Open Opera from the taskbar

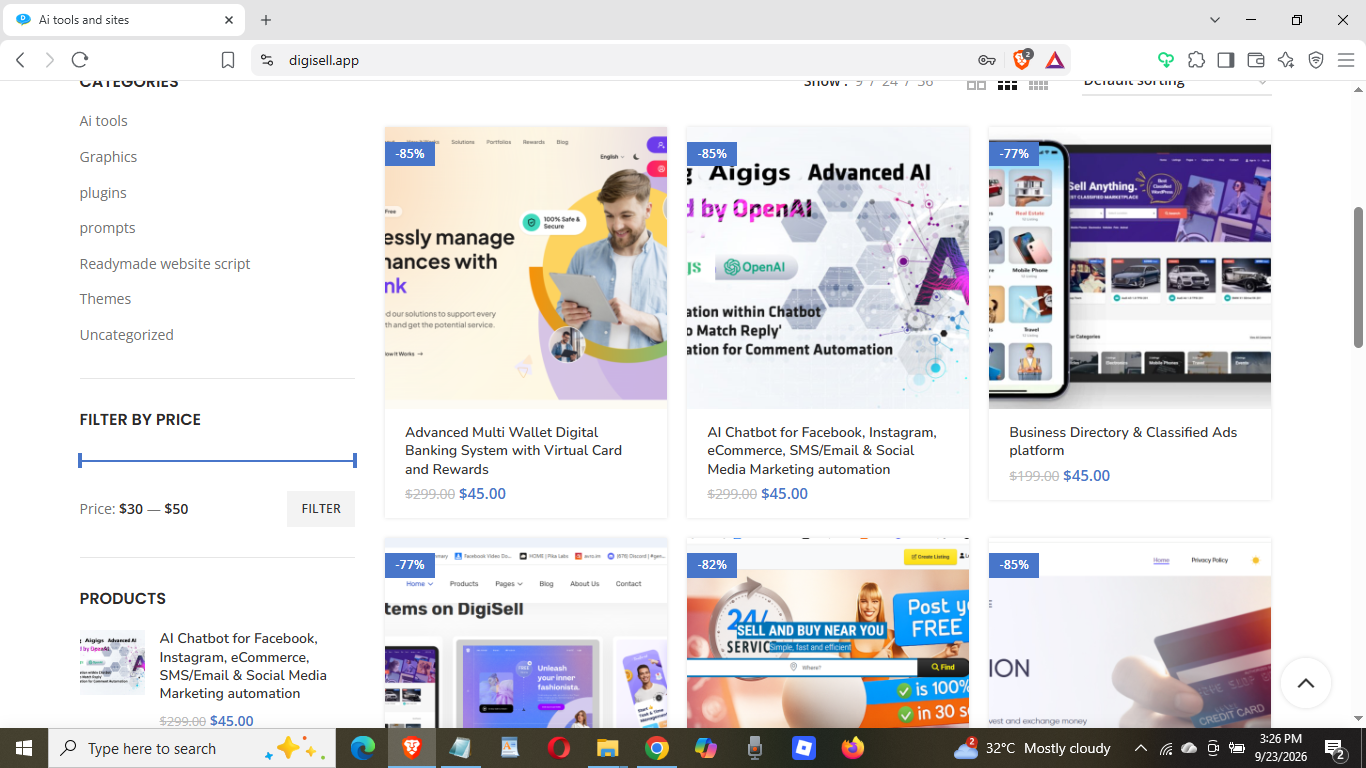pyautogui.click(x=559, y=748)
